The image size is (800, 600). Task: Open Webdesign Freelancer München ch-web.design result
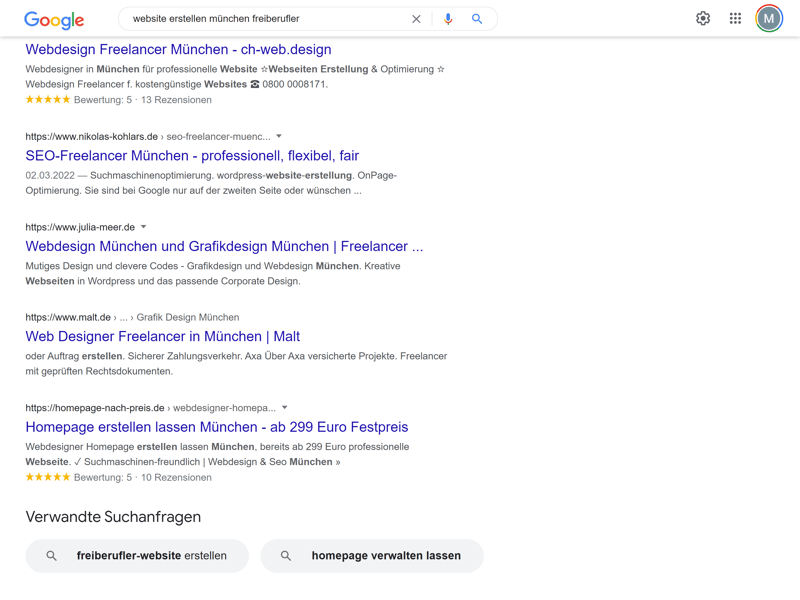pyautogui.click(x=178, y=49)
